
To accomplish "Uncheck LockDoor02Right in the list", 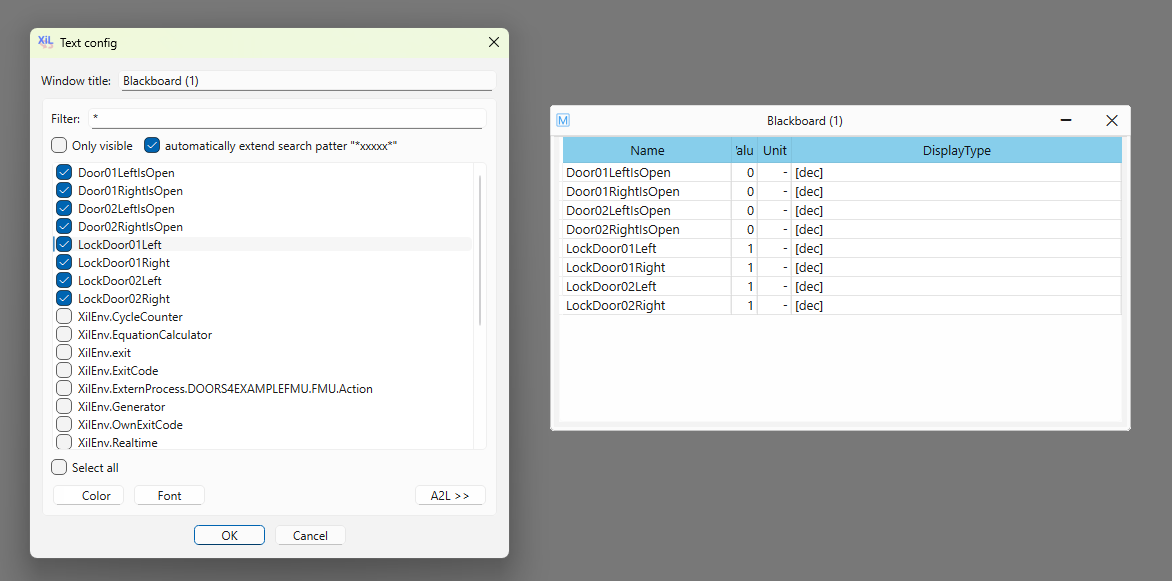I will click(64, 299).
